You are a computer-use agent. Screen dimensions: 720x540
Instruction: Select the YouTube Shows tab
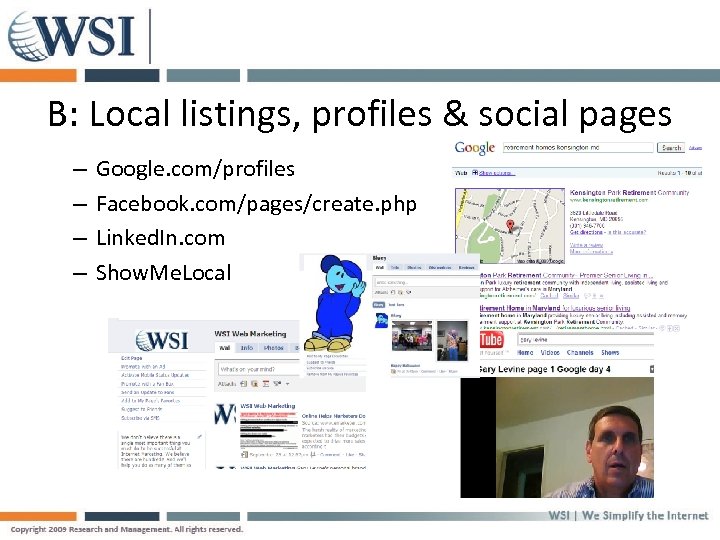tap(610, 353)
